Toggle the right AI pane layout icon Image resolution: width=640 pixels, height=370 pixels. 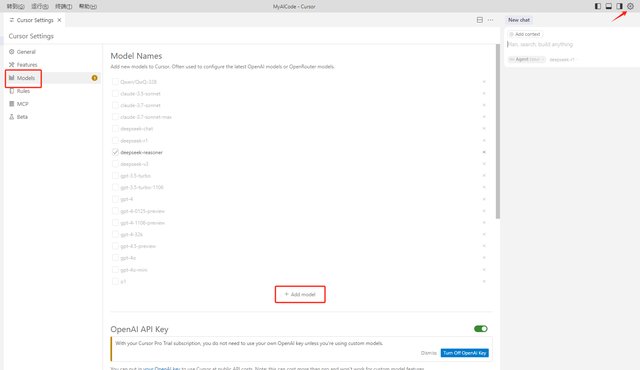(x=620, y=6)
